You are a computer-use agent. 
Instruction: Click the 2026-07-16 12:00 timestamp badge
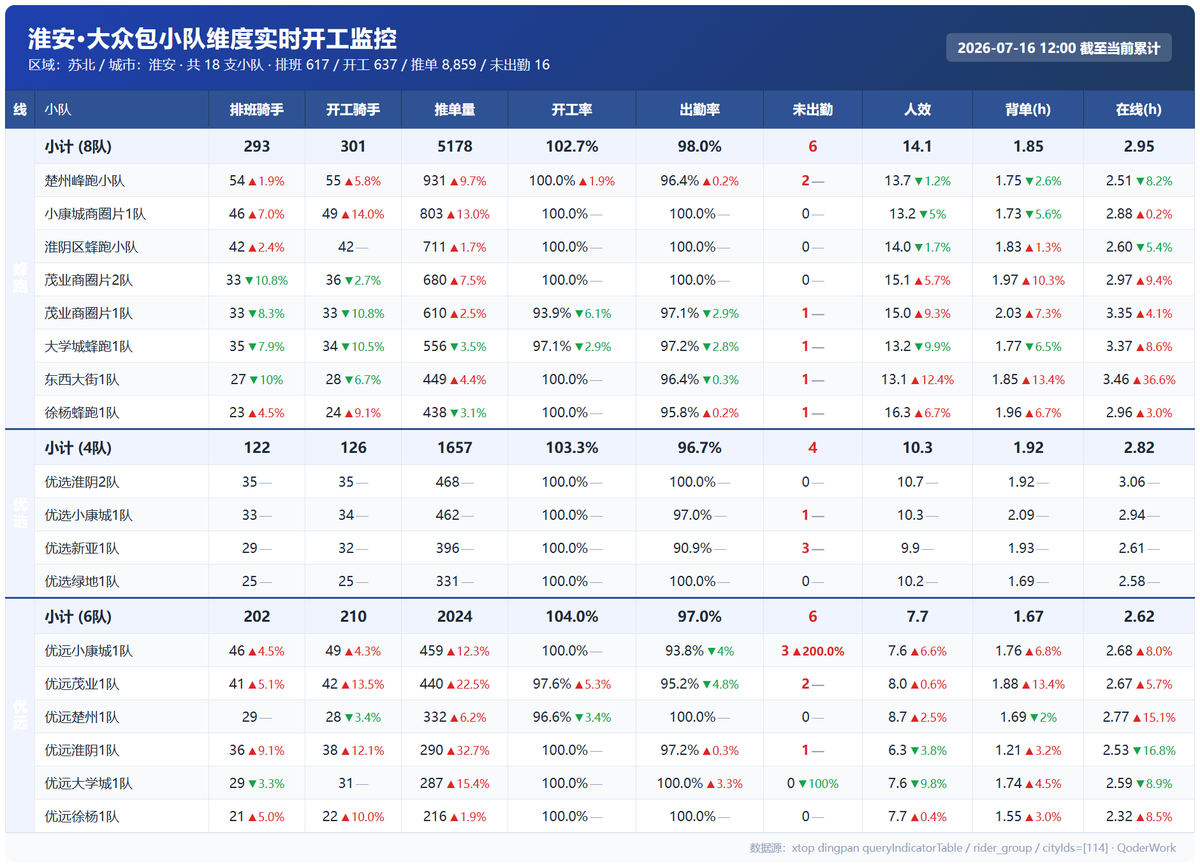1058,48
